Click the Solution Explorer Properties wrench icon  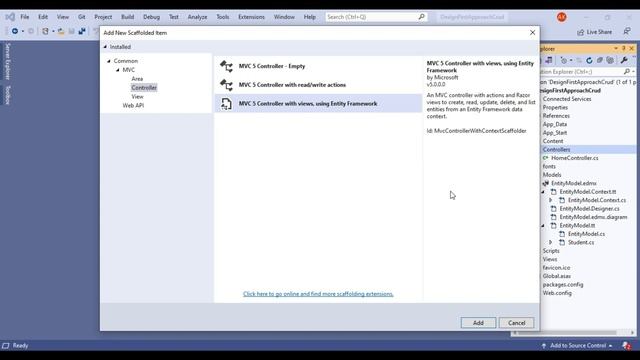tap(624, 60)
